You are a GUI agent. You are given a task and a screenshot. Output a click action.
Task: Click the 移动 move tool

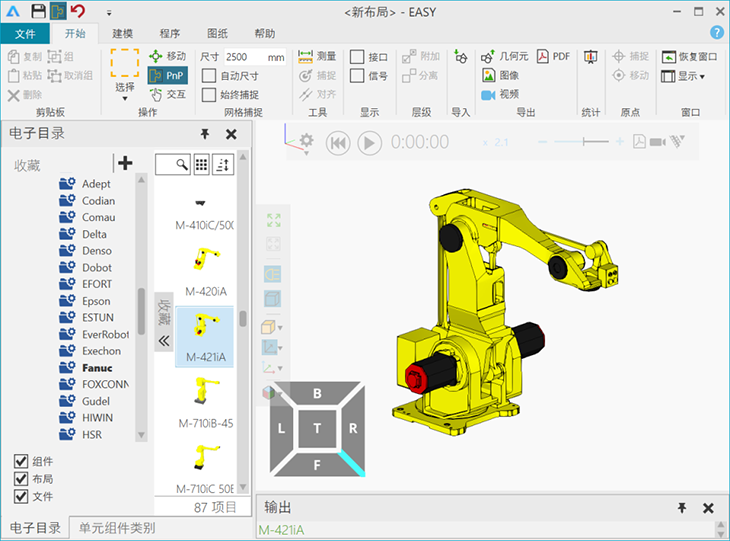click(167, 56)
